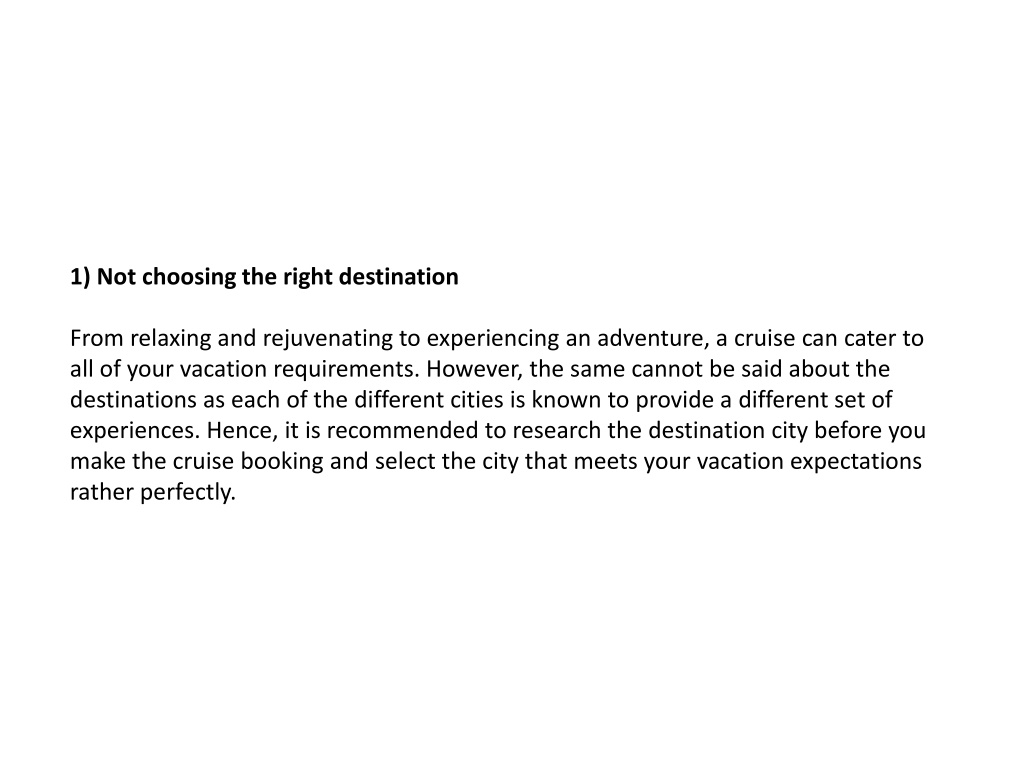This screenshot has height=768, width=1024.
Task: Click the word "research" in the fourth line
Action: point(552,430)
